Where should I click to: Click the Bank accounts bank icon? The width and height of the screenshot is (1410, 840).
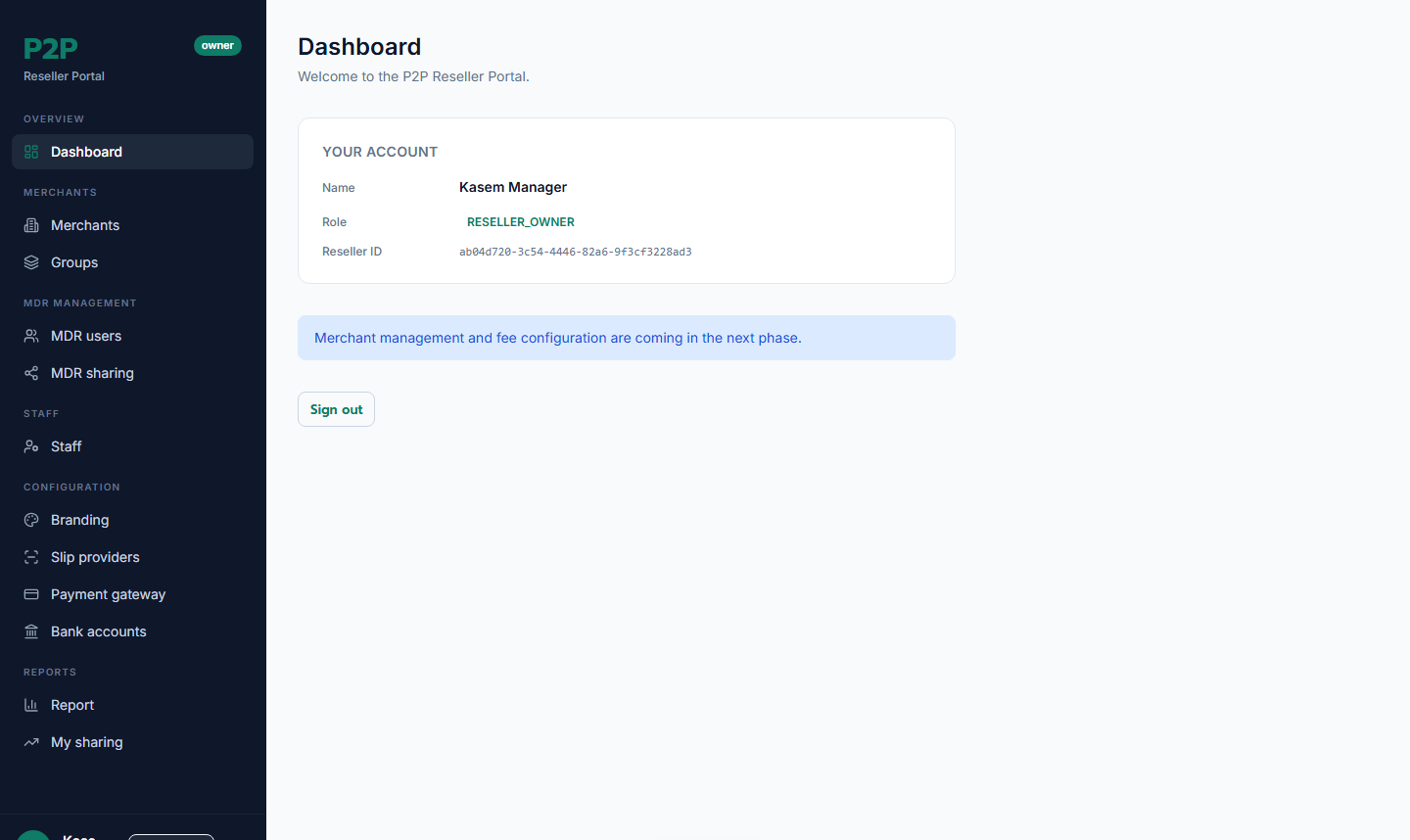click(31, 631)
